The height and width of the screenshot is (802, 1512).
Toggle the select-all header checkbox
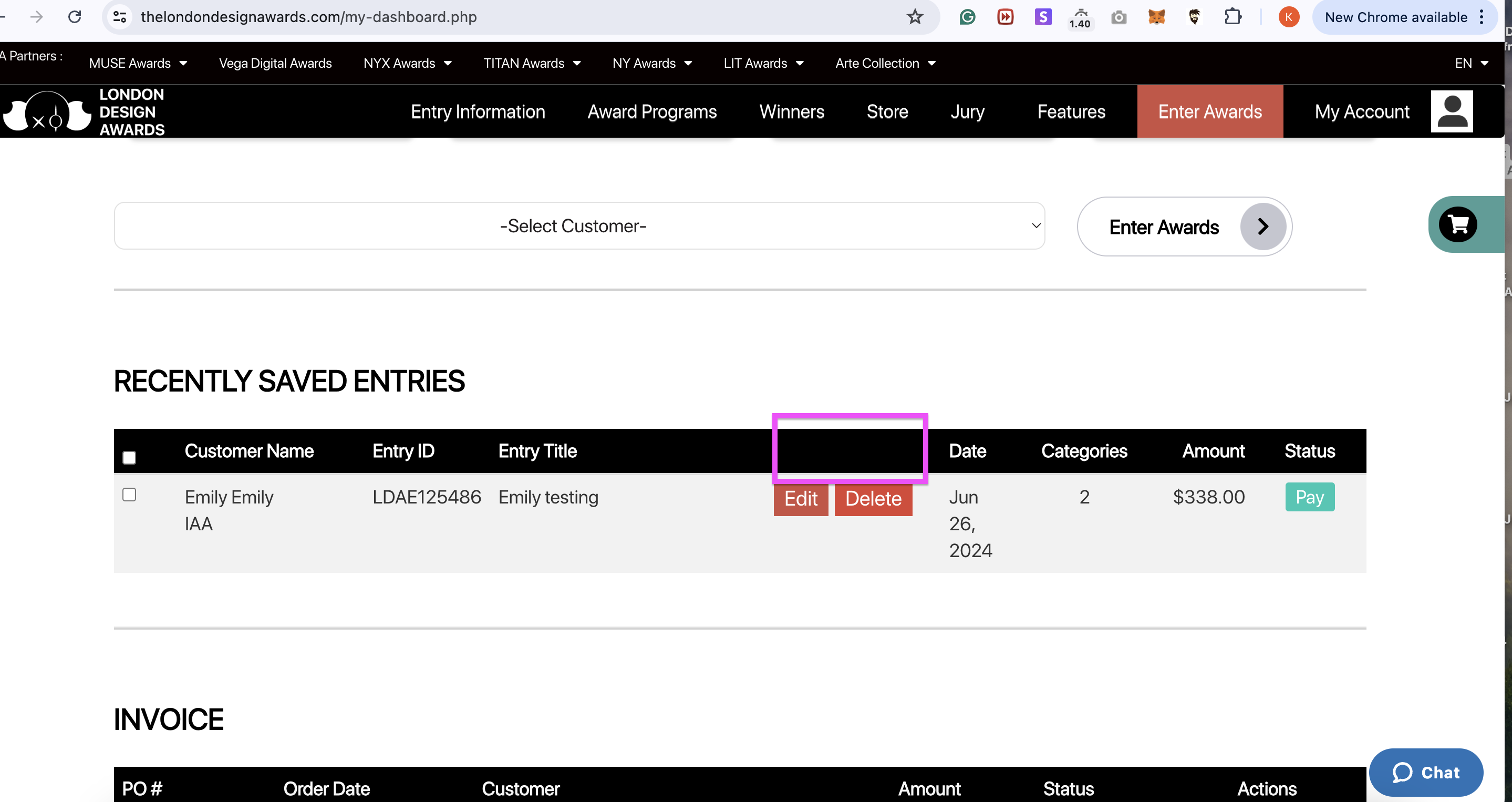click(x=129, y=457)
